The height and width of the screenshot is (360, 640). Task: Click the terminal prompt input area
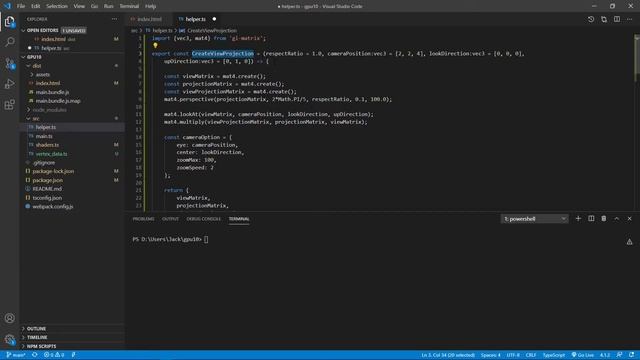[x=206, y=240]
